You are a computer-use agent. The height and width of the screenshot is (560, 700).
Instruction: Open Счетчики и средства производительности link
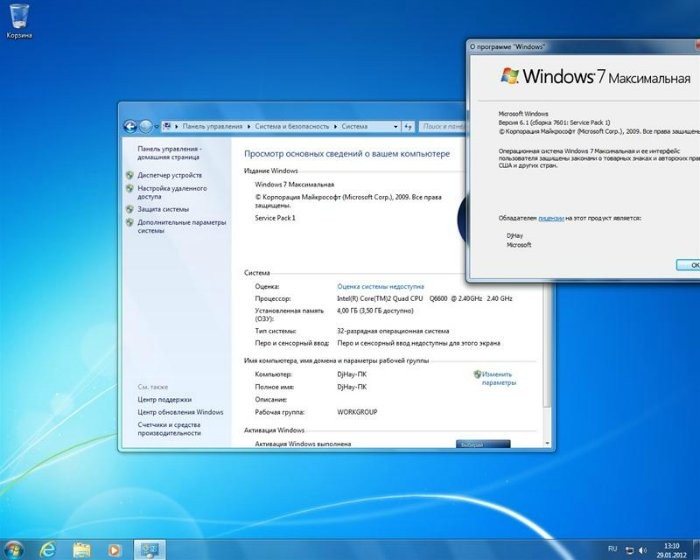(x=169, y=429)
